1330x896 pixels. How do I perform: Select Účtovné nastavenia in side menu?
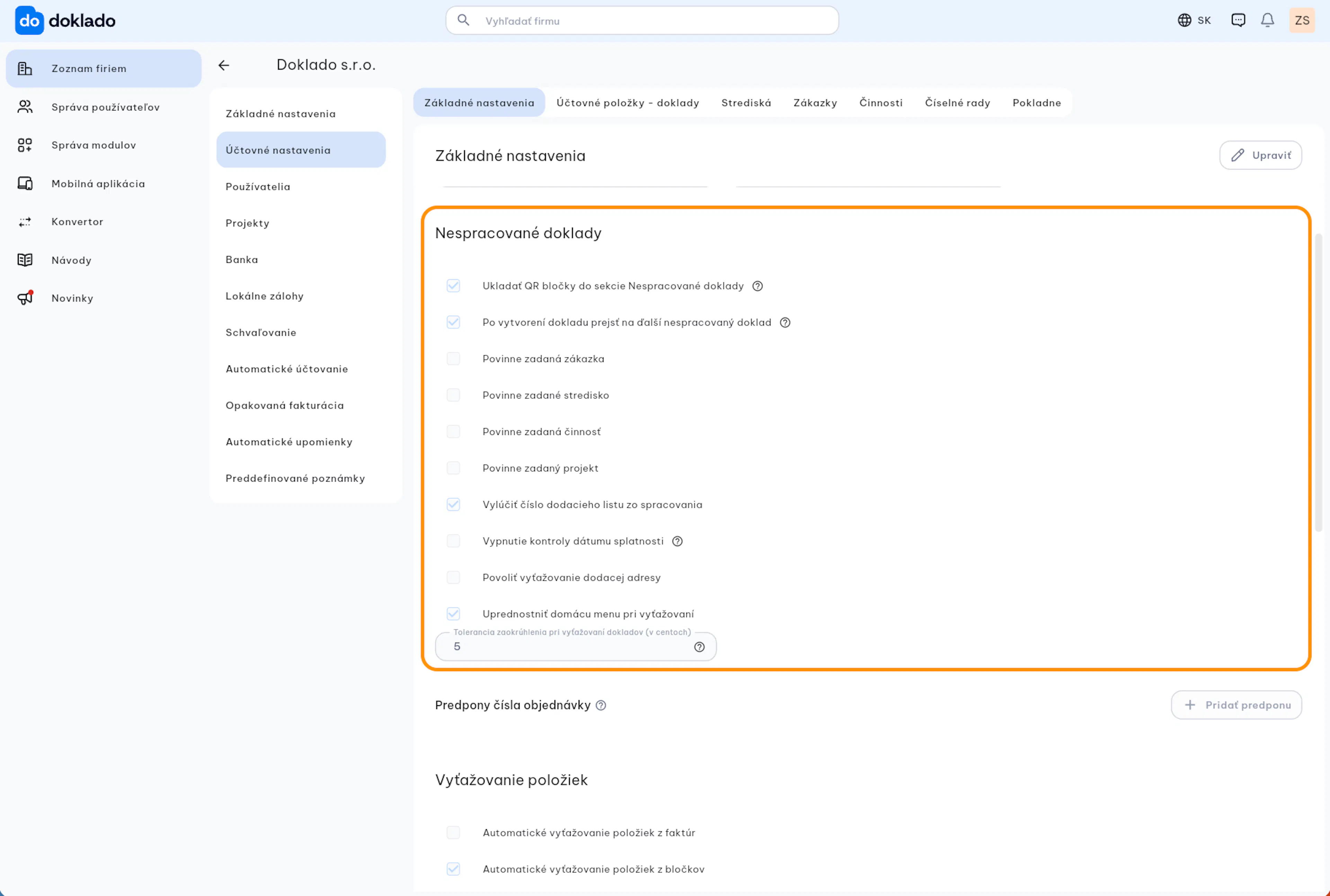[301, 150]
